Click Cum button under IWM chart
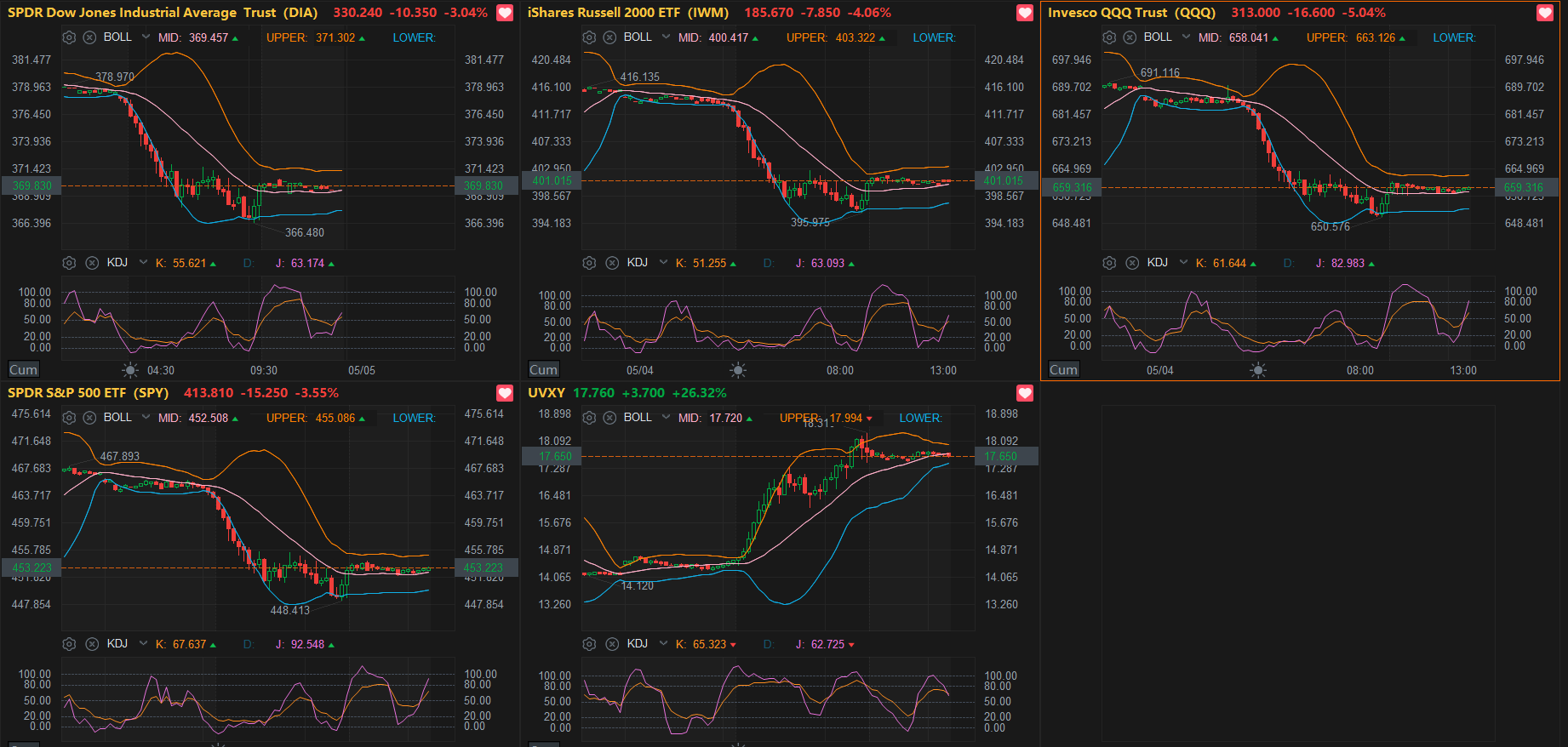This screenshot has width=1568, height=747. pos(543,369)
